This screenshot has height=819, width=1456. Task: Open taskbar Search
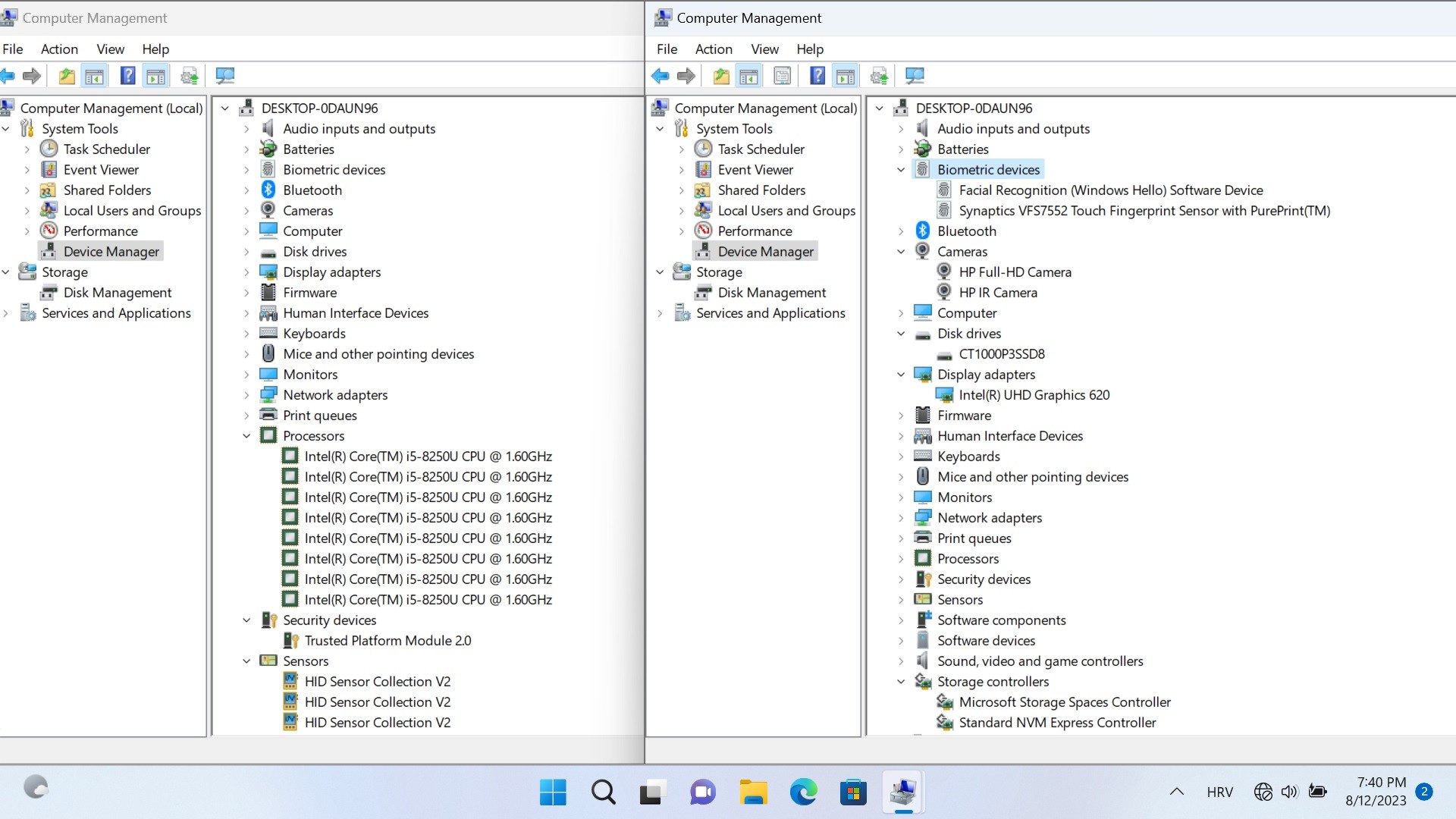[x=603, y=792]
